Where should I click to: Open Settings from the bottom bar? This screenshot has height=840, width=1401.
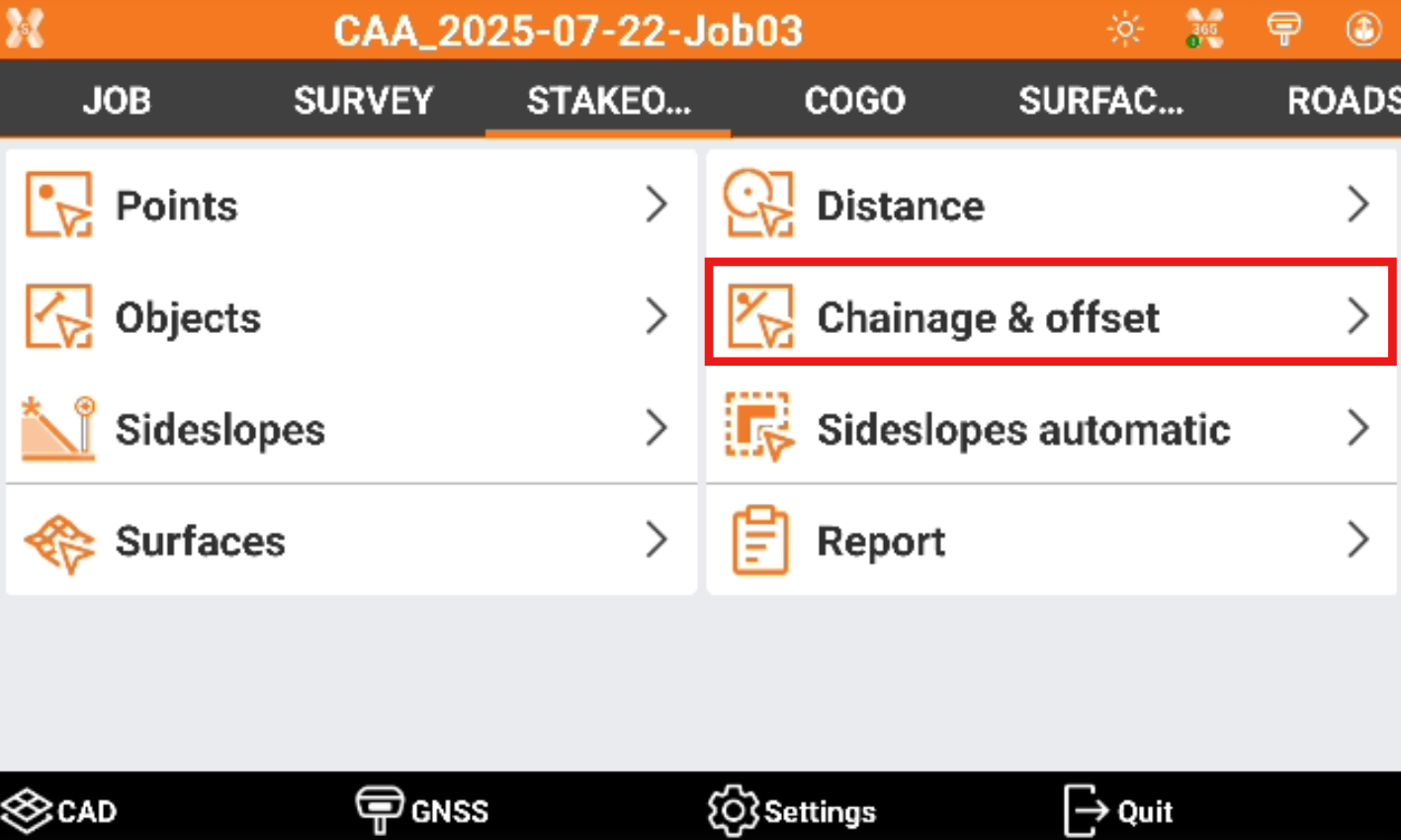792,810
